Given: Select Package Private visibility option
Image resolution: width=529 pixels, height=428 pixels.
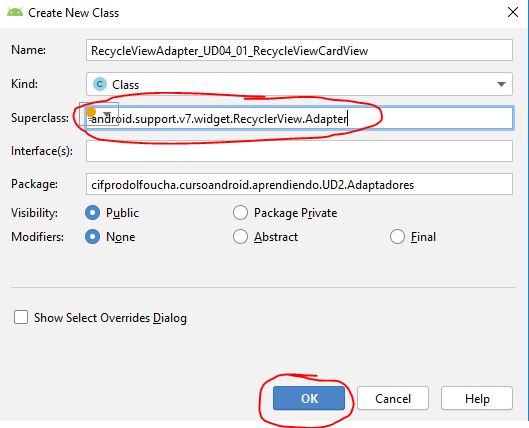Looking at the screenshot, I should tap(240, 213).
